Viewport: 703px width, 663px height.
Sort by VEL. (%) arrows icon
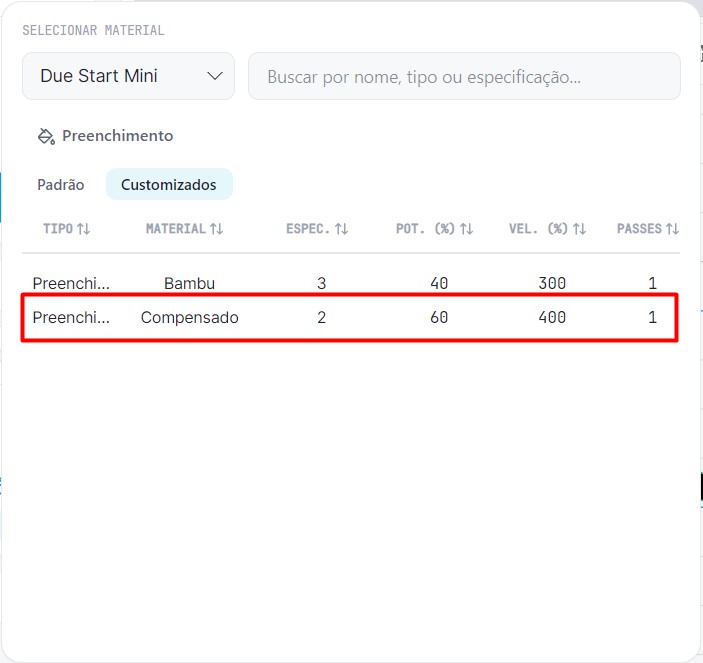coord(579,229)
